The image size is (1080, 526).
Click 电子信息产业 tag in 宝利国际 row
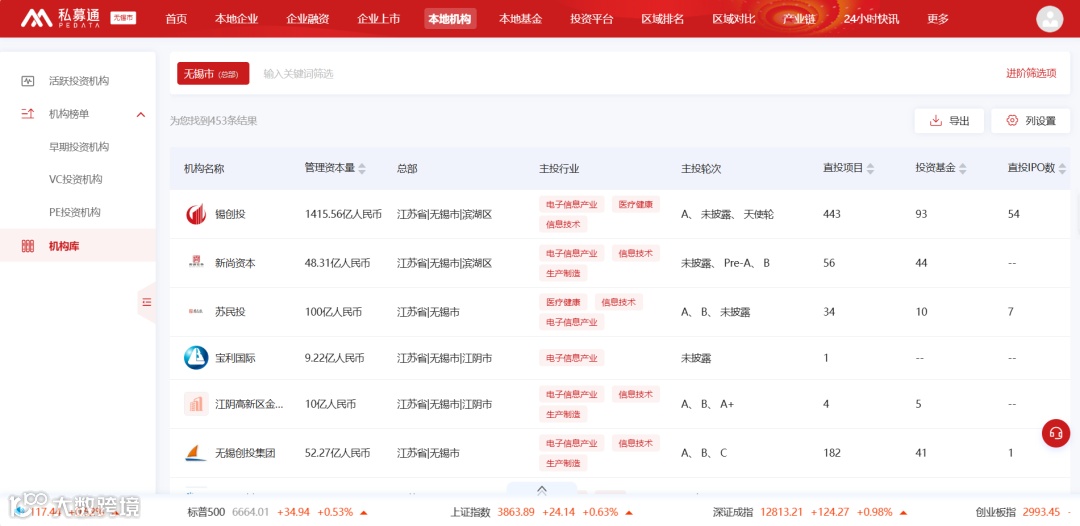[x=572, y=358]
